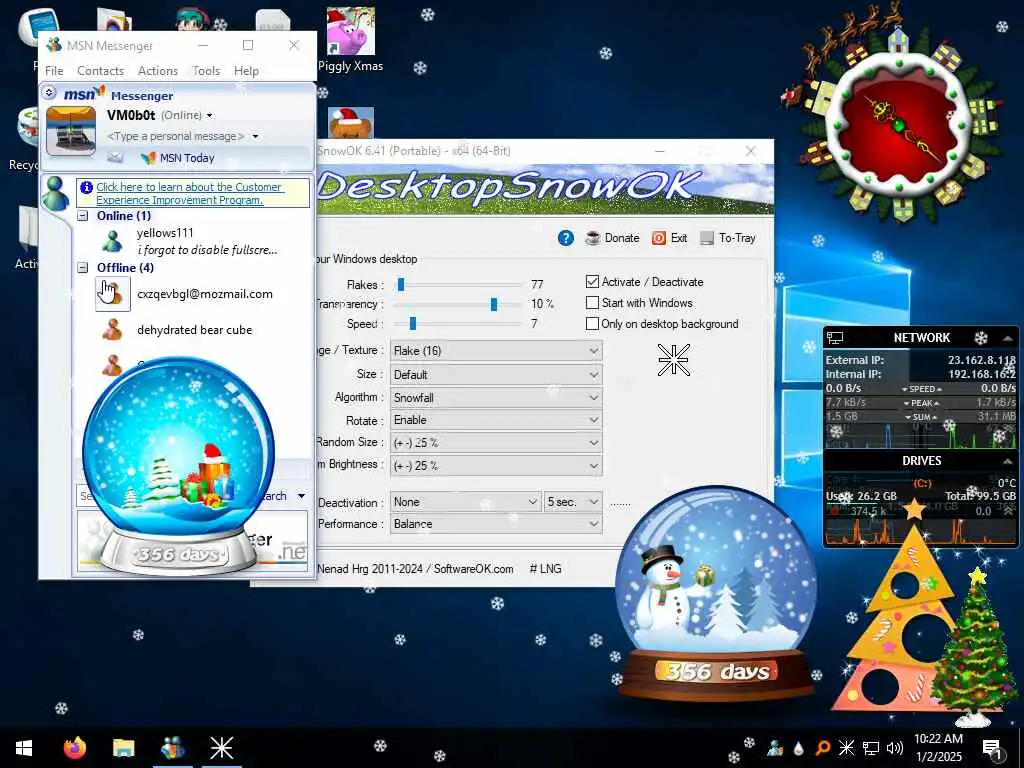Click the MSN Messenger email envelope icon
This screenshot has height=768, width=1024.
(x=115, y=157)
